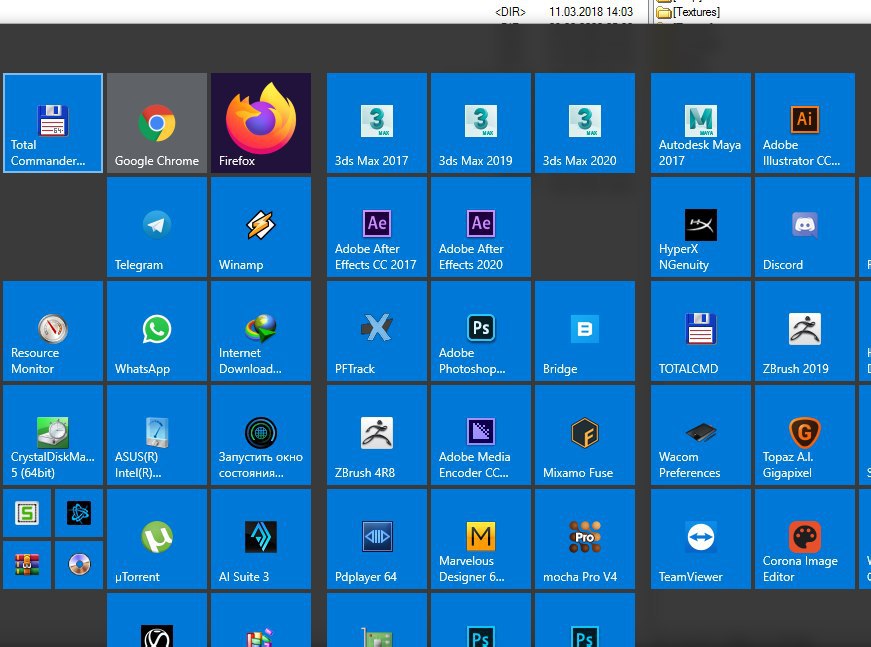Open Internet Download Manager tile
Screen dimensions: 871x647
(261, 331)
